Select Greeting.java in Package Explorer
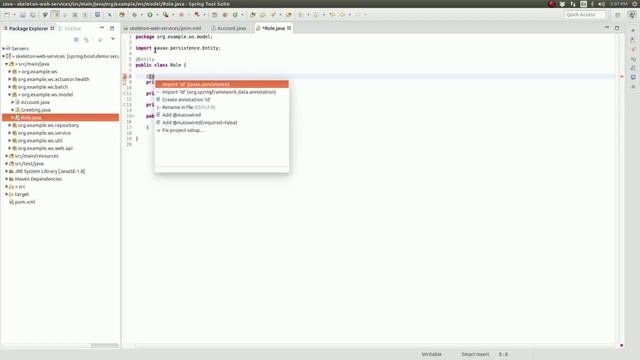The width and height of the screenshot is (640, 360). 36,110
